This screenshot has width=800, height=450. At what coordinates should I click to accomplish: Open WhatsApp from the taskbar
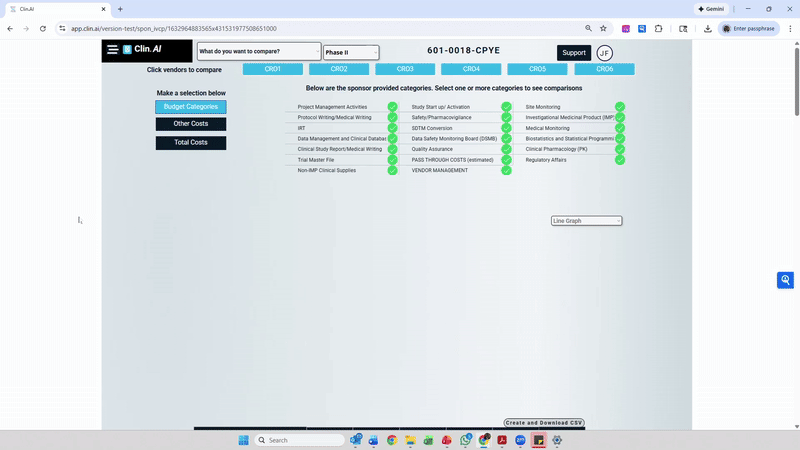pyautogui.click(x=465, y=440)
